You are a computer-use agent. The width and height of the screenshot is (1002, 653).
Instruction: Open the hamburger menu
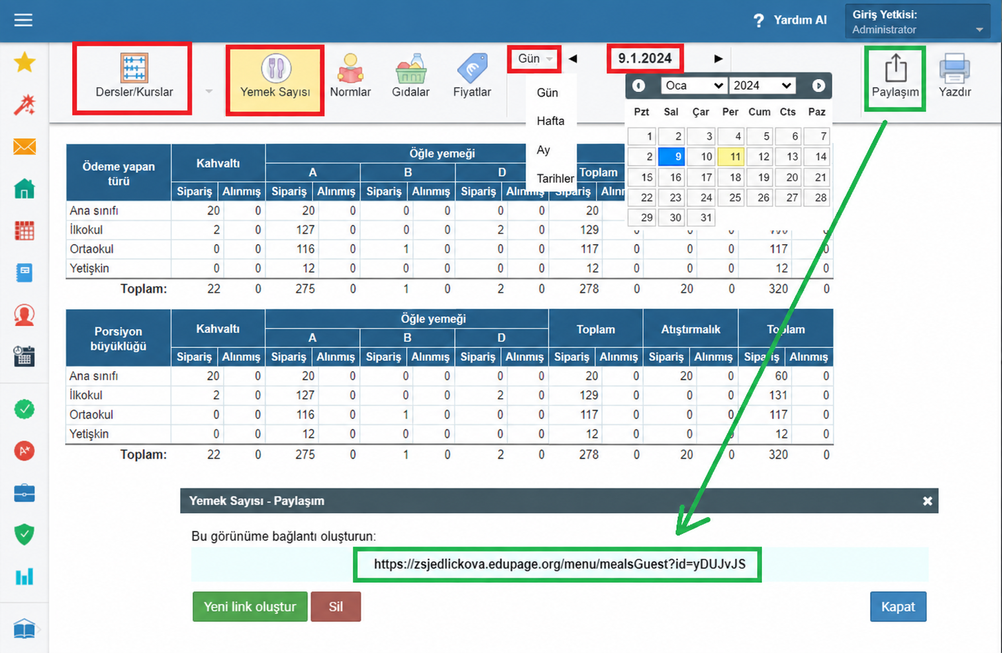24,20
